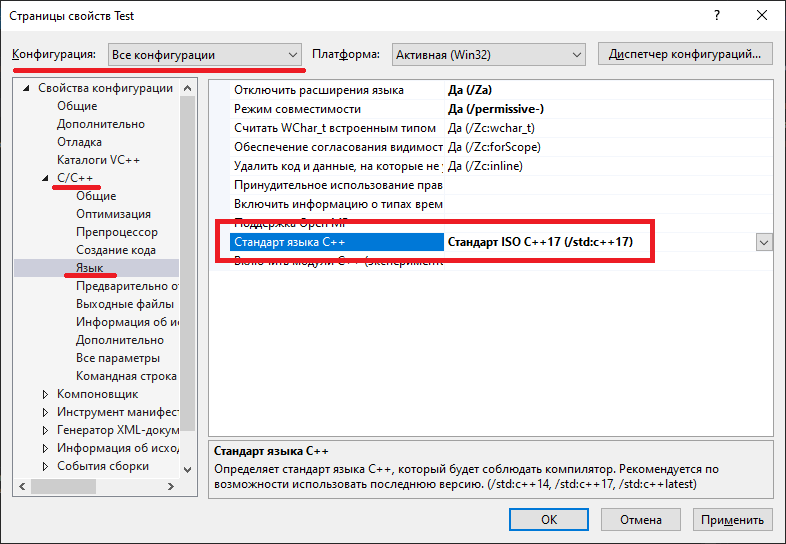The height and width of the screenshot is (544, 786).
Task: Select the Язык tree item
Action: 90,268
